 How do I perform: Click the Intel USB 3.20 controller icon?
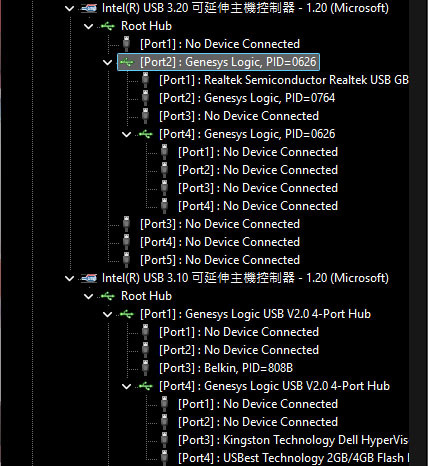89,8
